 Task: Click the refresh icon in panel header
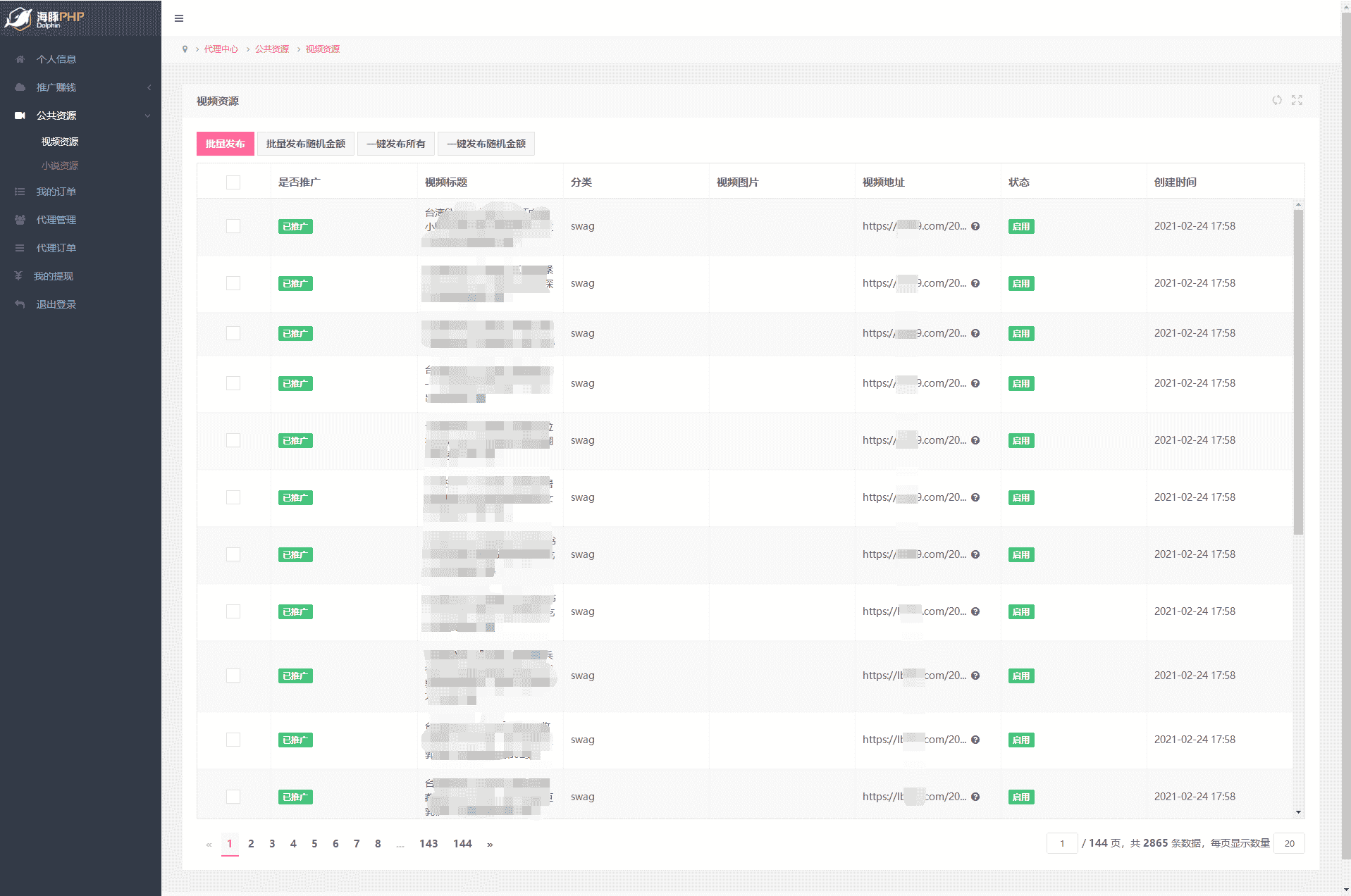1276,100
